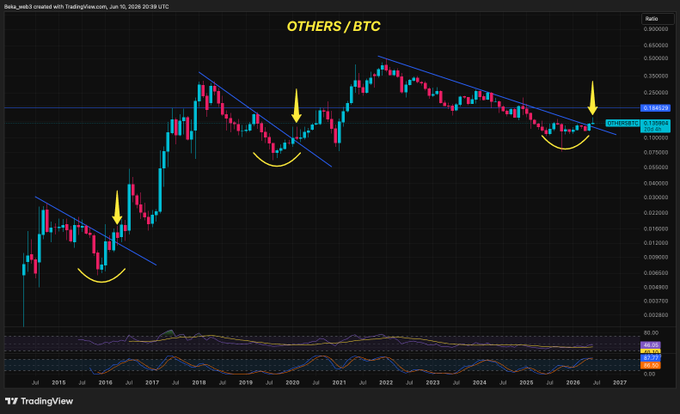
Task: Click the 0.100000 price axis label
Action: 656,138
